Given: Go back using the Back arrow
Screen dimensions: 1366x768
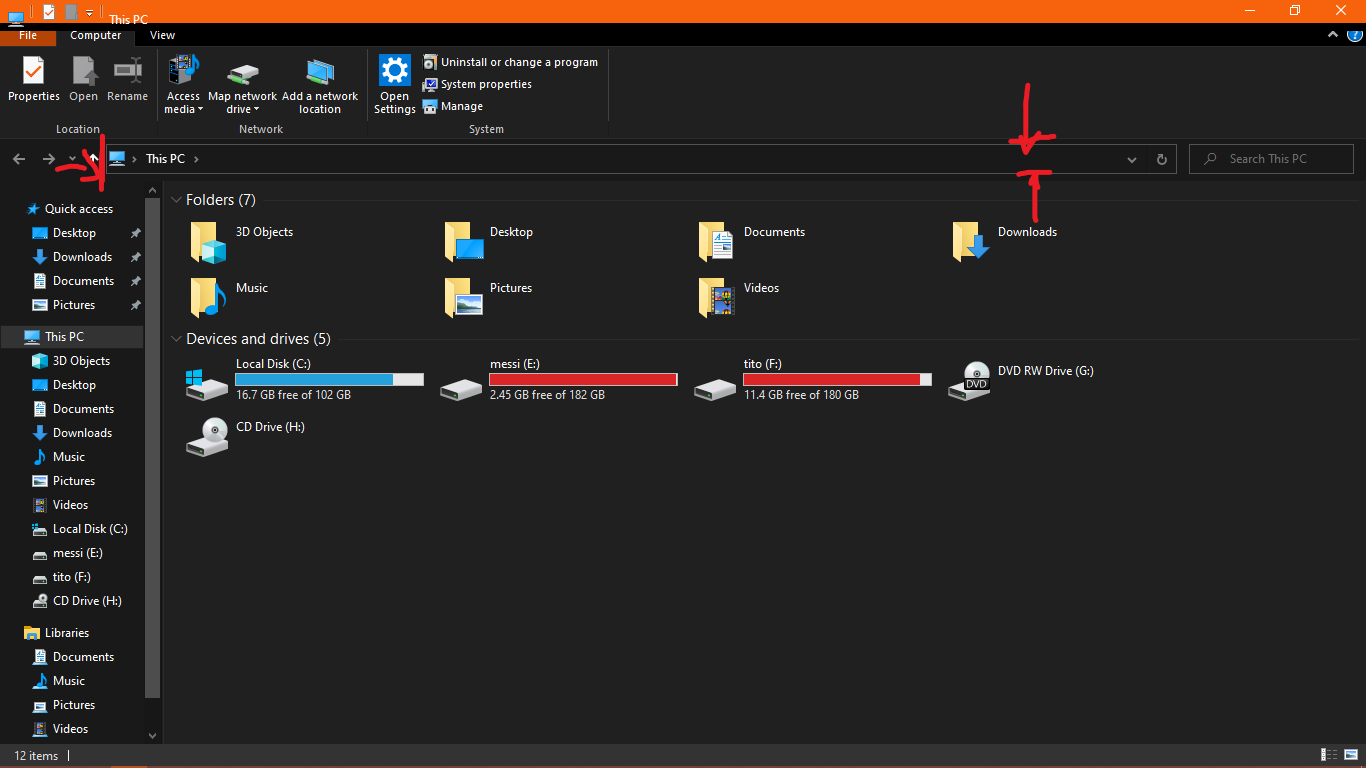Looking at the screenshot, I should pyautogui.click(x=19, y=159).
